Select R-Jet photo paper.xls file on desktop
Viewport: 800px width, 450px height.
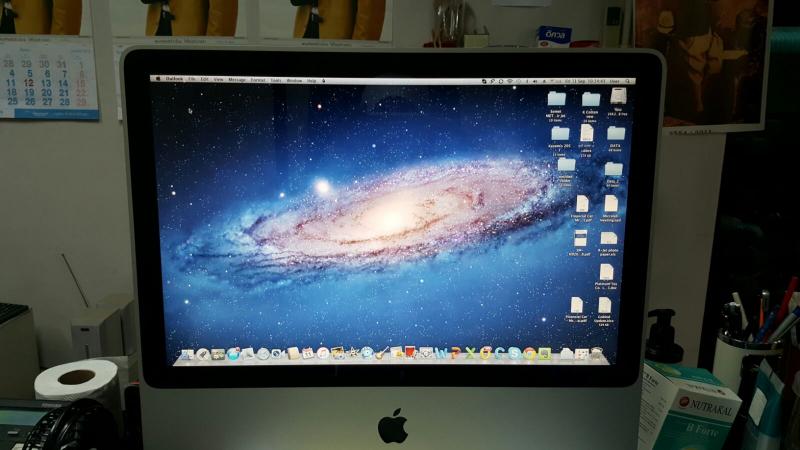click(x=608, y=239)
